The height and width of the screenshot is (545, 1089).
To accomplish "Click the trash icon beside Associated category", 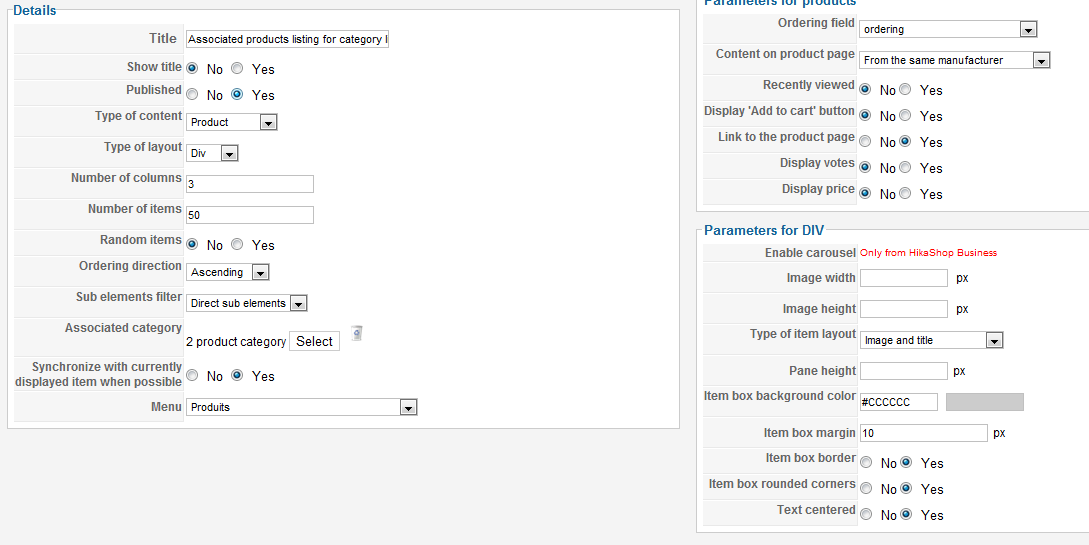I will [x=357, y=333].
